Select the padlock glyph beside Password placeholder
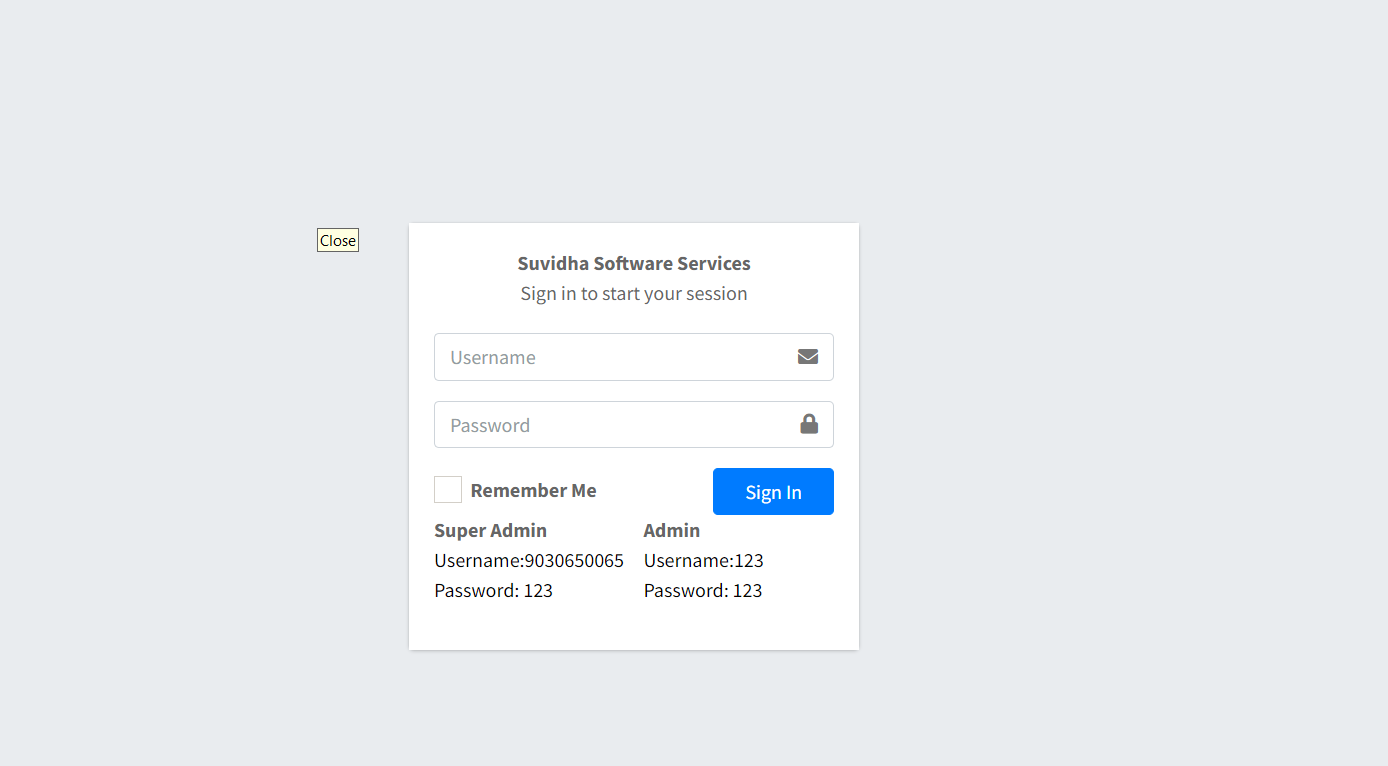 click(808, 424)
